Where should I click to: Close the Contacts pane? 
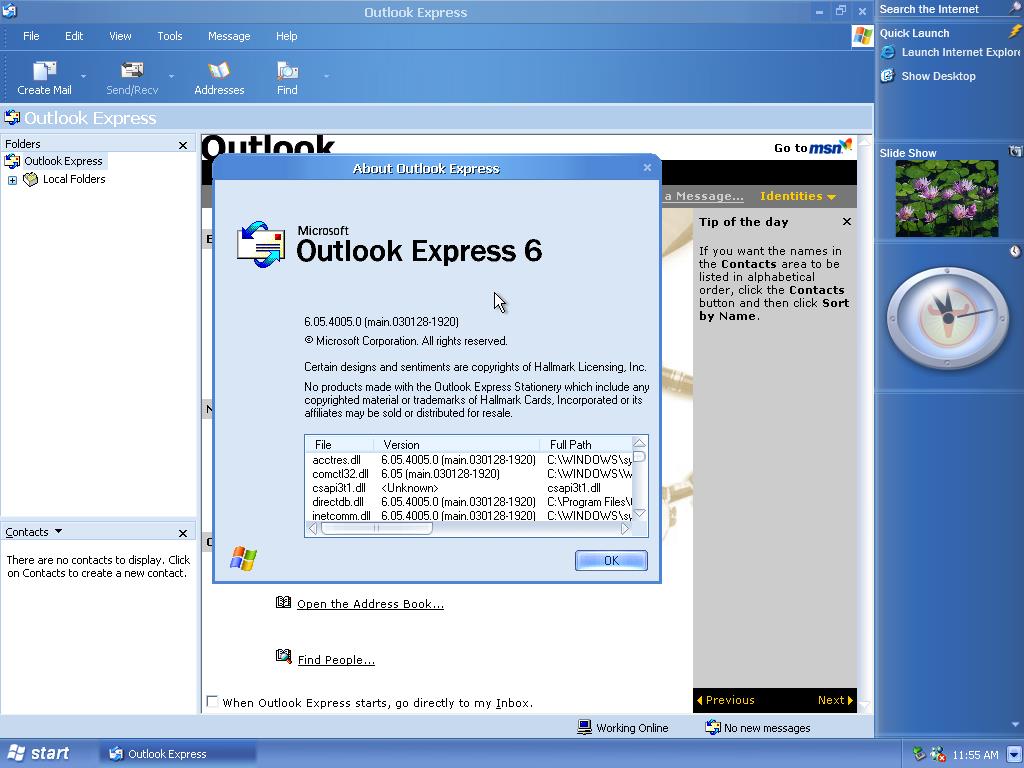(183, 534)
